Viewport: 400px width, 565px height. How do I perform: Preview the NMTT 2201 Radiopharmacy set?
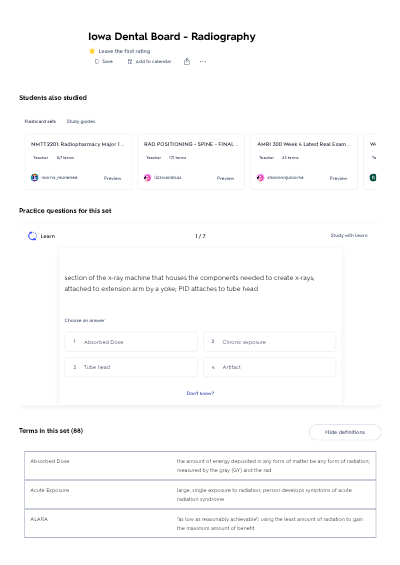(x=112, y=178)
